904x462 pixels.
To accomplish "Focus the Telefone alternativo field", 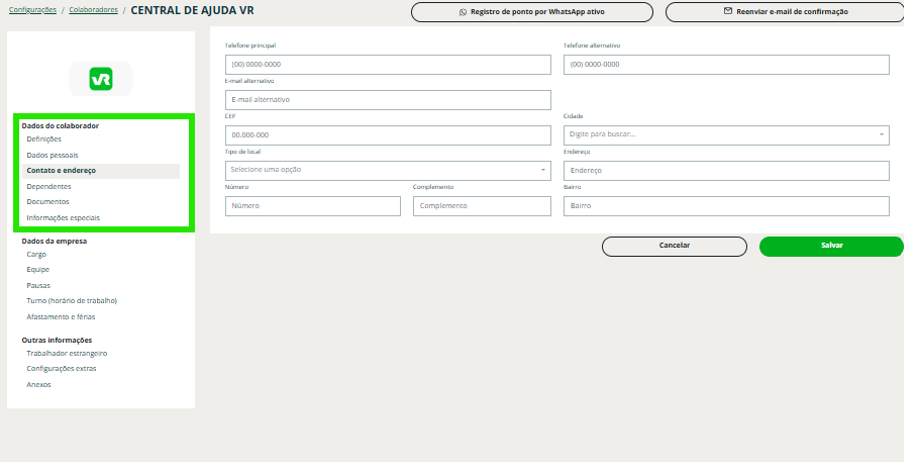I will click(x=726, y=65).
